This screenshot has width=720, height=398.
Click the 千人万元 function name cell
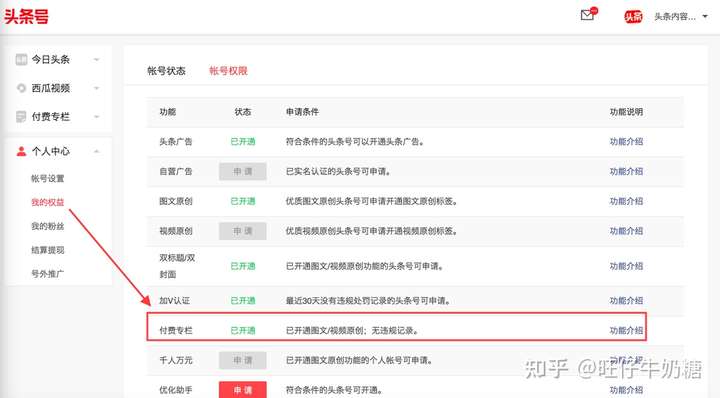175,360
